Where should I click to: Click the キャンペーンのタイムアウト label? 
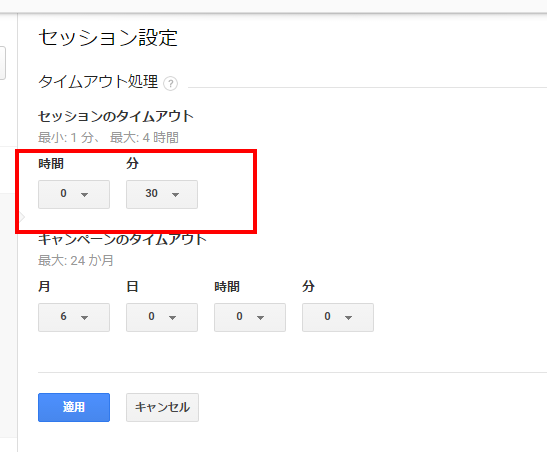click(122, 239)
